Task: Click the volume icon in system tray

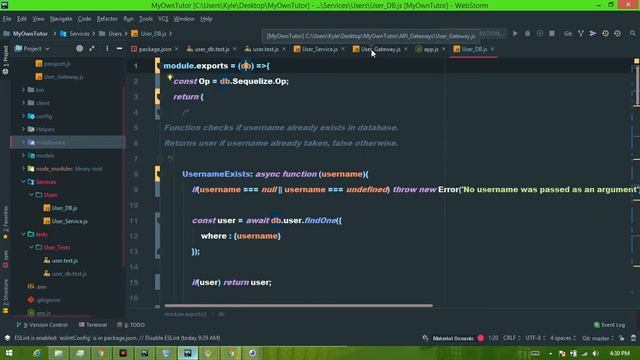Action: coord(596,353)
